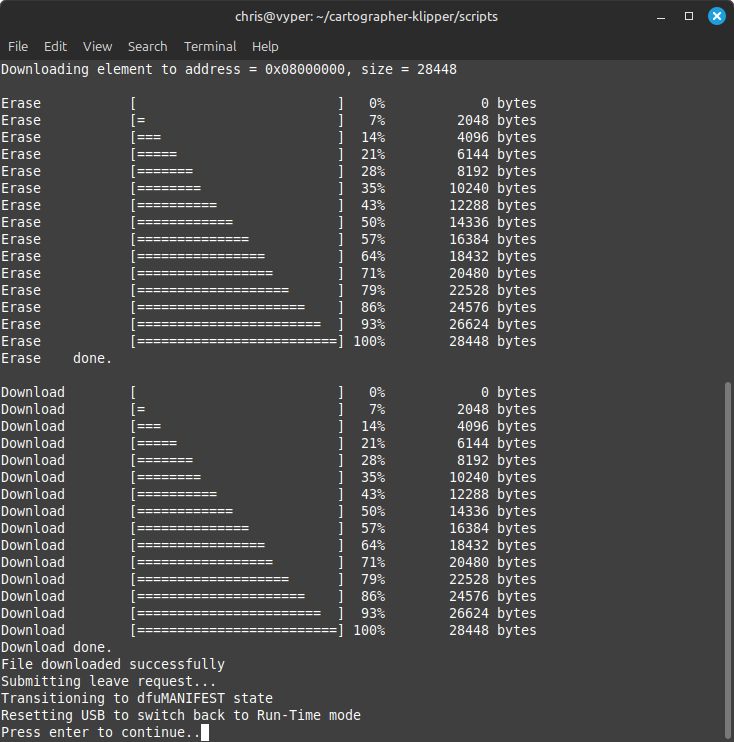734x742 pixels.
Task: Open the View menu
Action: click(x=97, y=46)
